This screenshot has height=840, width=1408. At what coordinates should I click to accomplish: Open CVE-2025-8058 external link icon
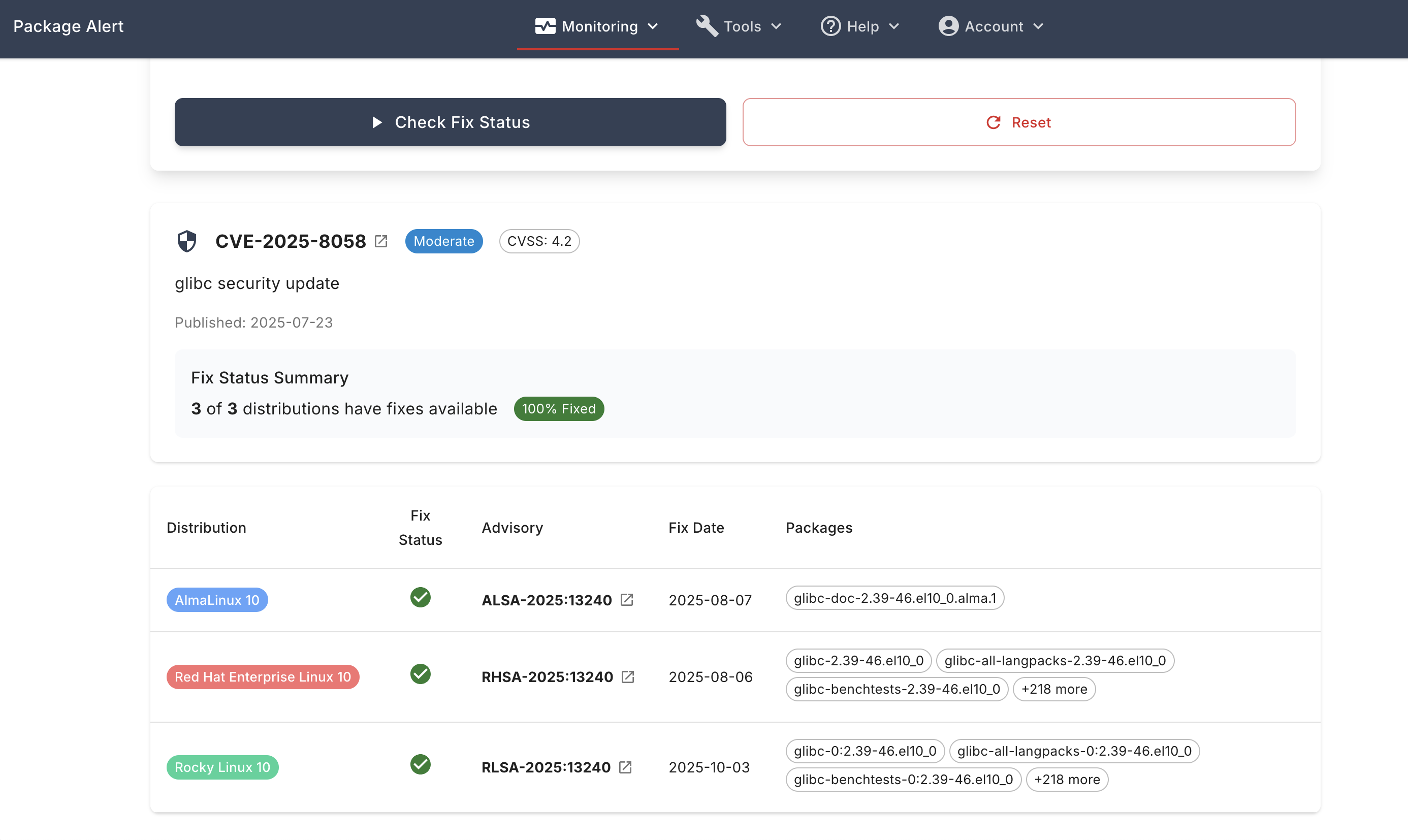(x=381, y=241)
